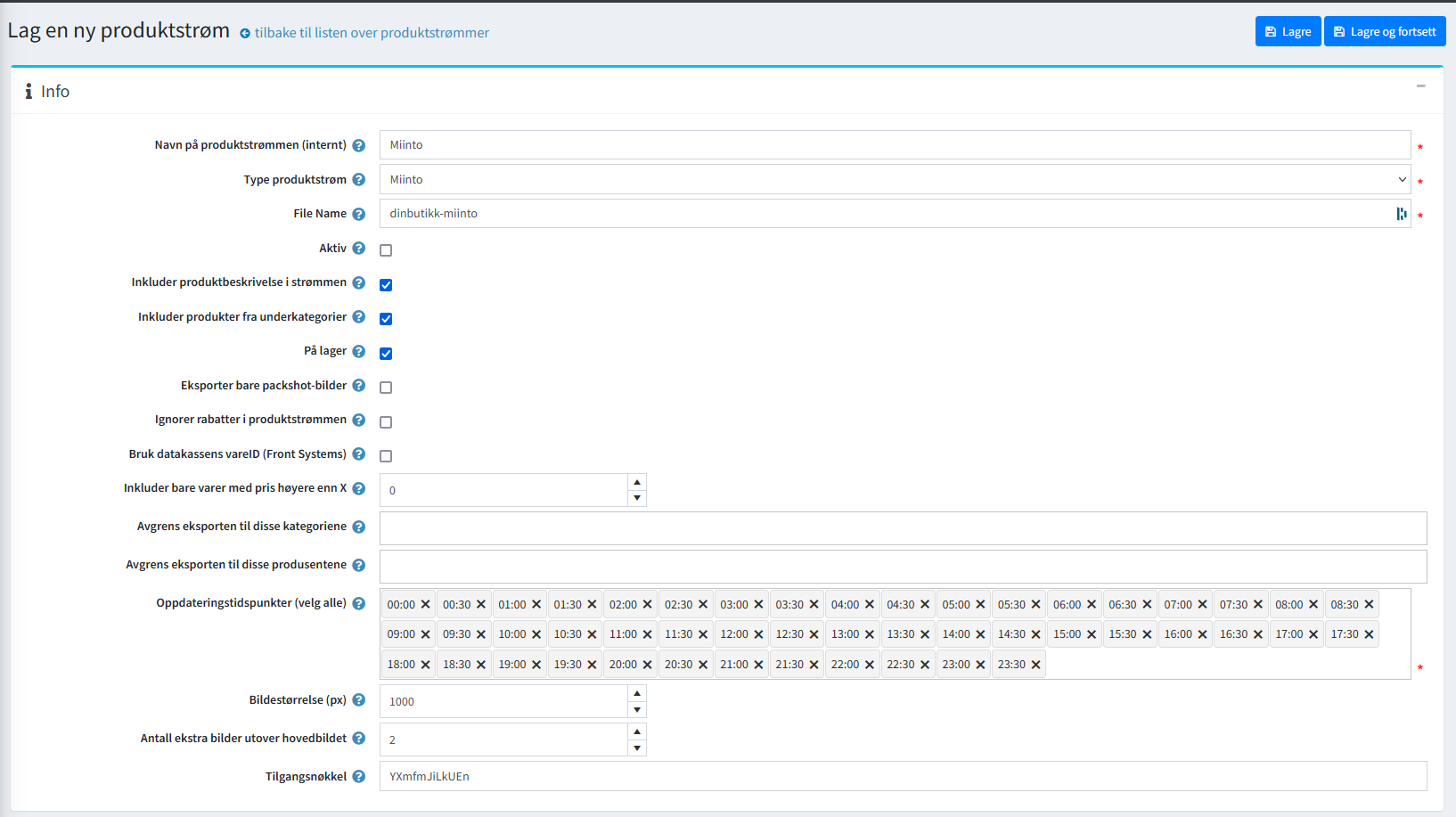Increase Bildestørrelse value with up arrow
1456x817 pixels.
click(636, 693)
